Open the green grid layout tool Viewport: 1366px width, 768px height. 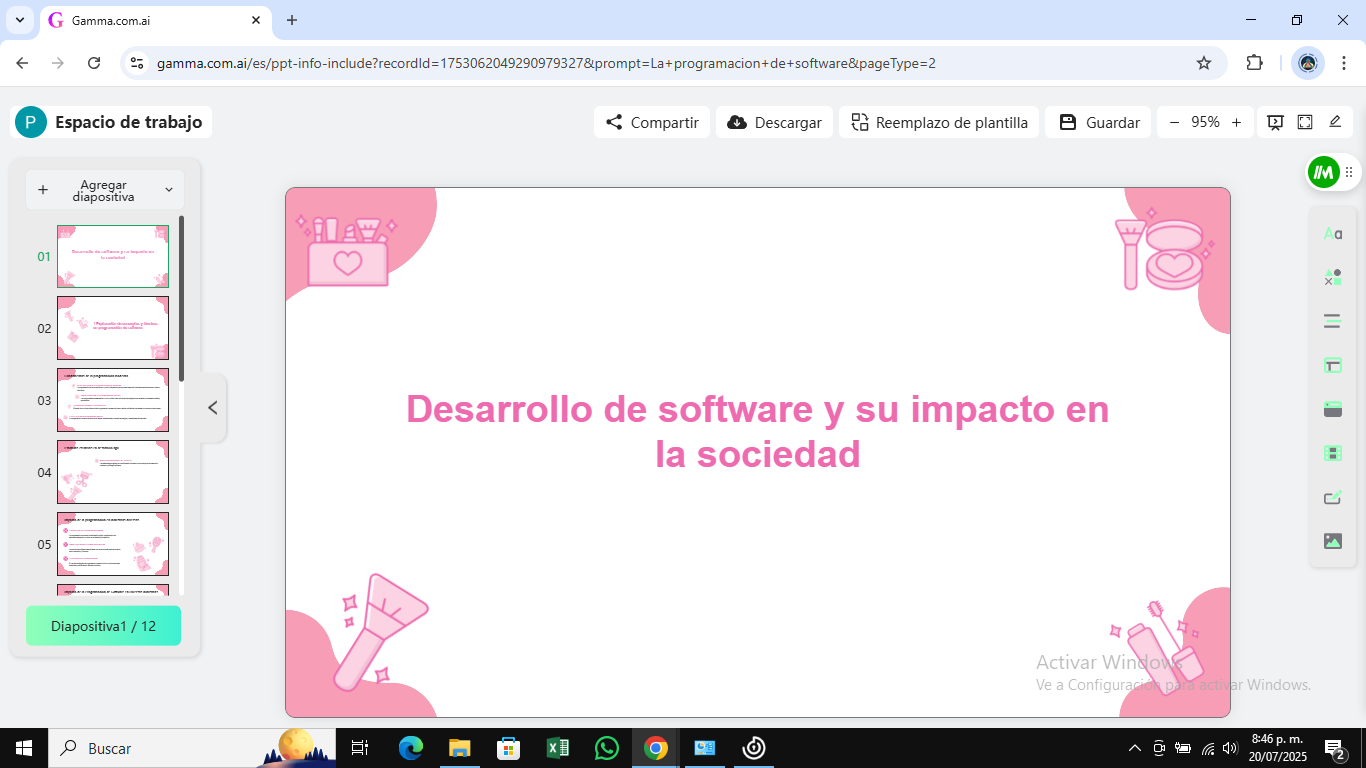click(1332, 453)
